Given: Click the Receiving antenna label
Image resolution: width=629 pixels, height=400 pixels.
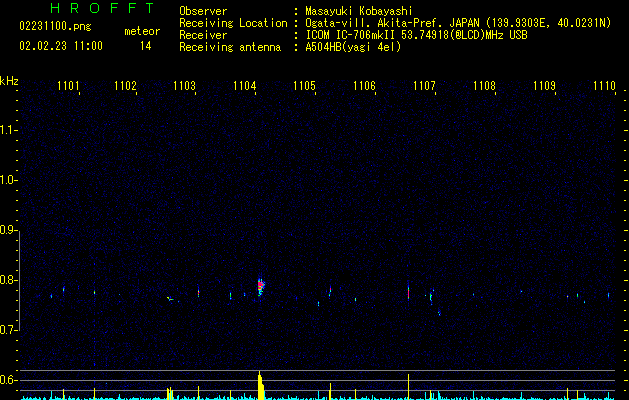Looking at the screenshot, I should click(x=230, y=47).
